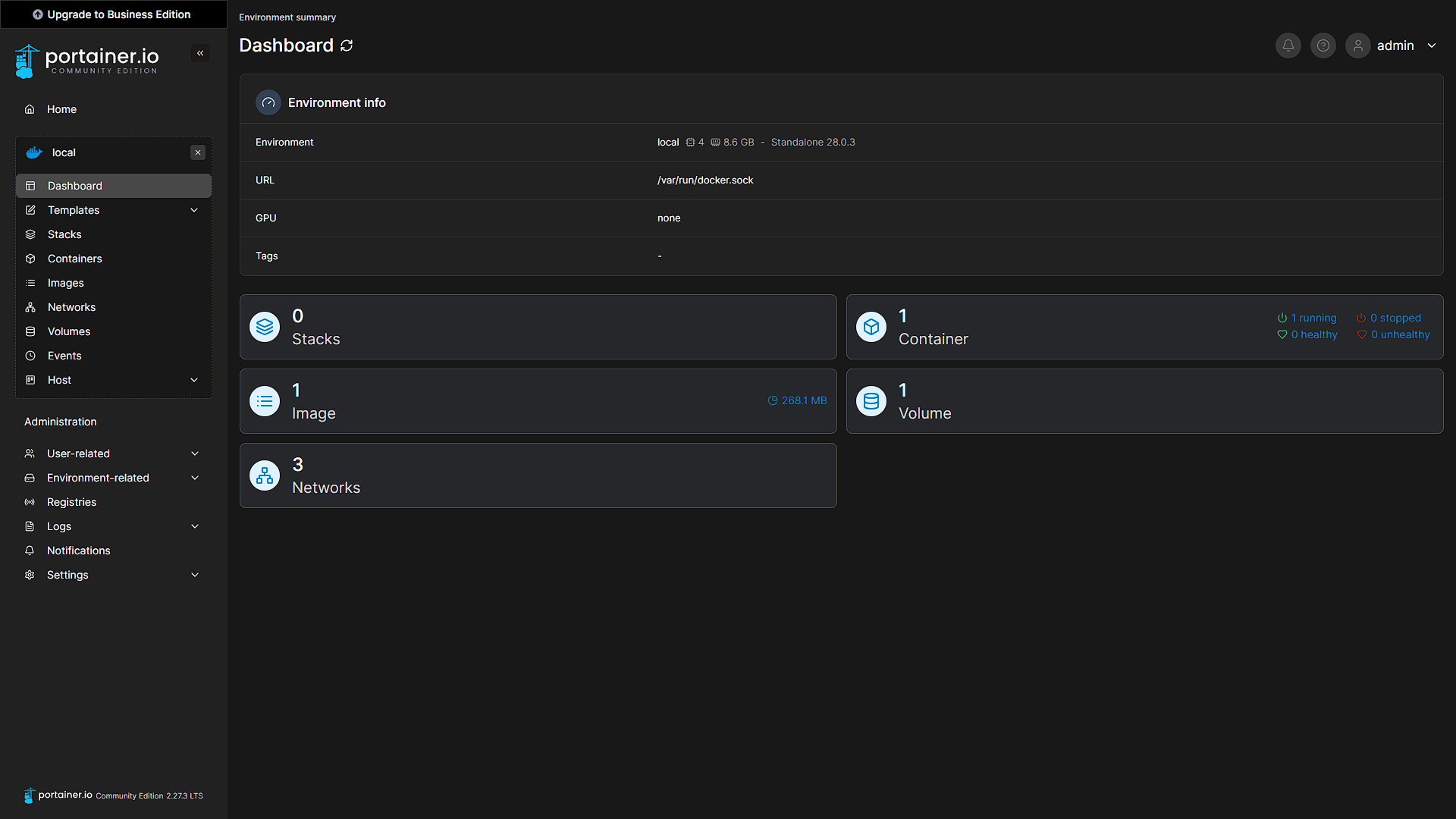Open Notifications in the Administration menu
1456x819 pixels.
click(x=114, y=551)
